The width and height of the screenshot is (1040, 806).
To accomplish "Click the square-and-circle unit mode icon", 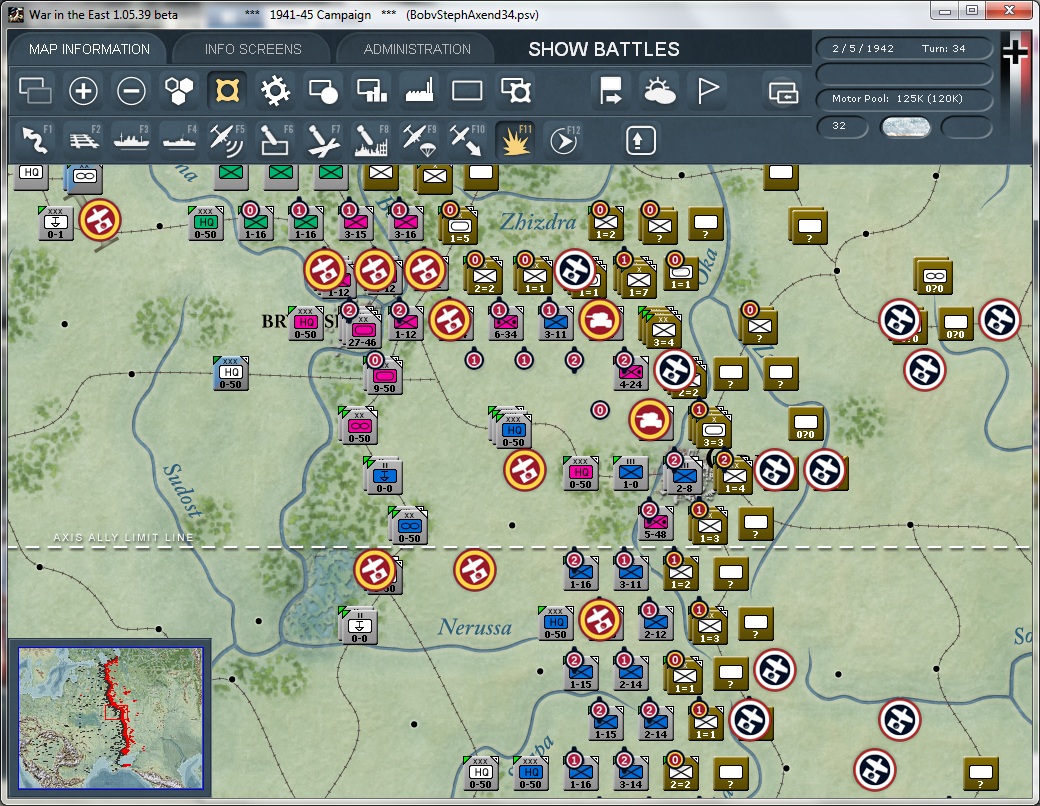I will 323,91.
